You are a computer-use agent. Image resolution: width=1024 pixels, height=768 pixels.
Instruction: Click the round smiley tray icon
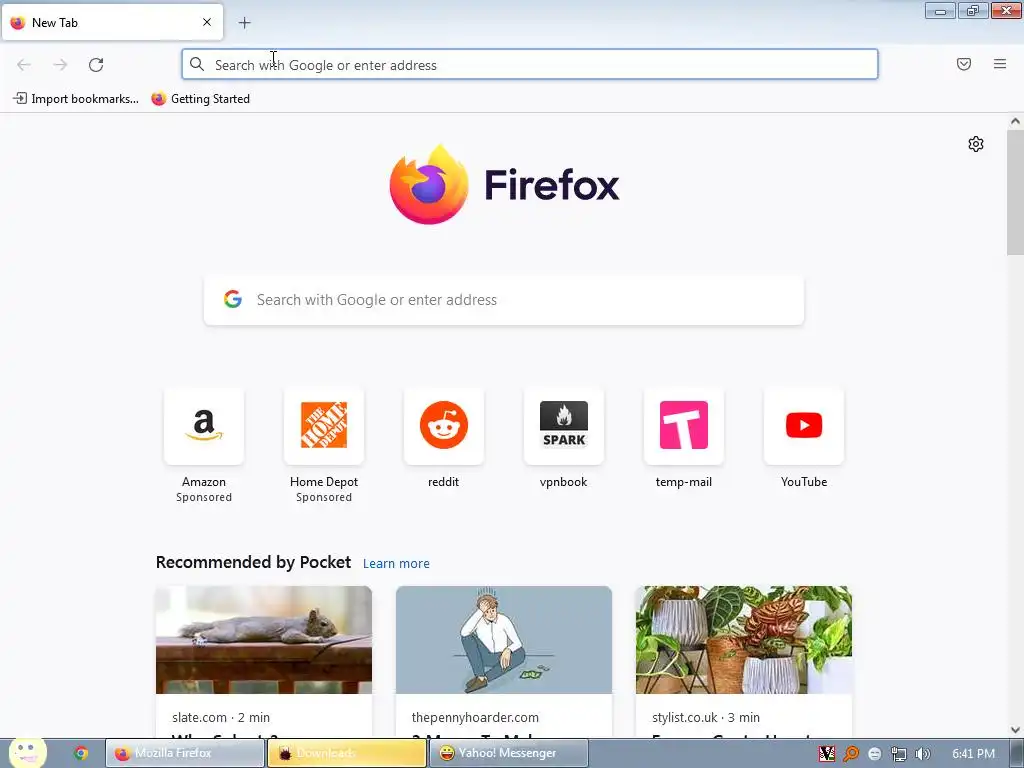[x=875, y=754]
